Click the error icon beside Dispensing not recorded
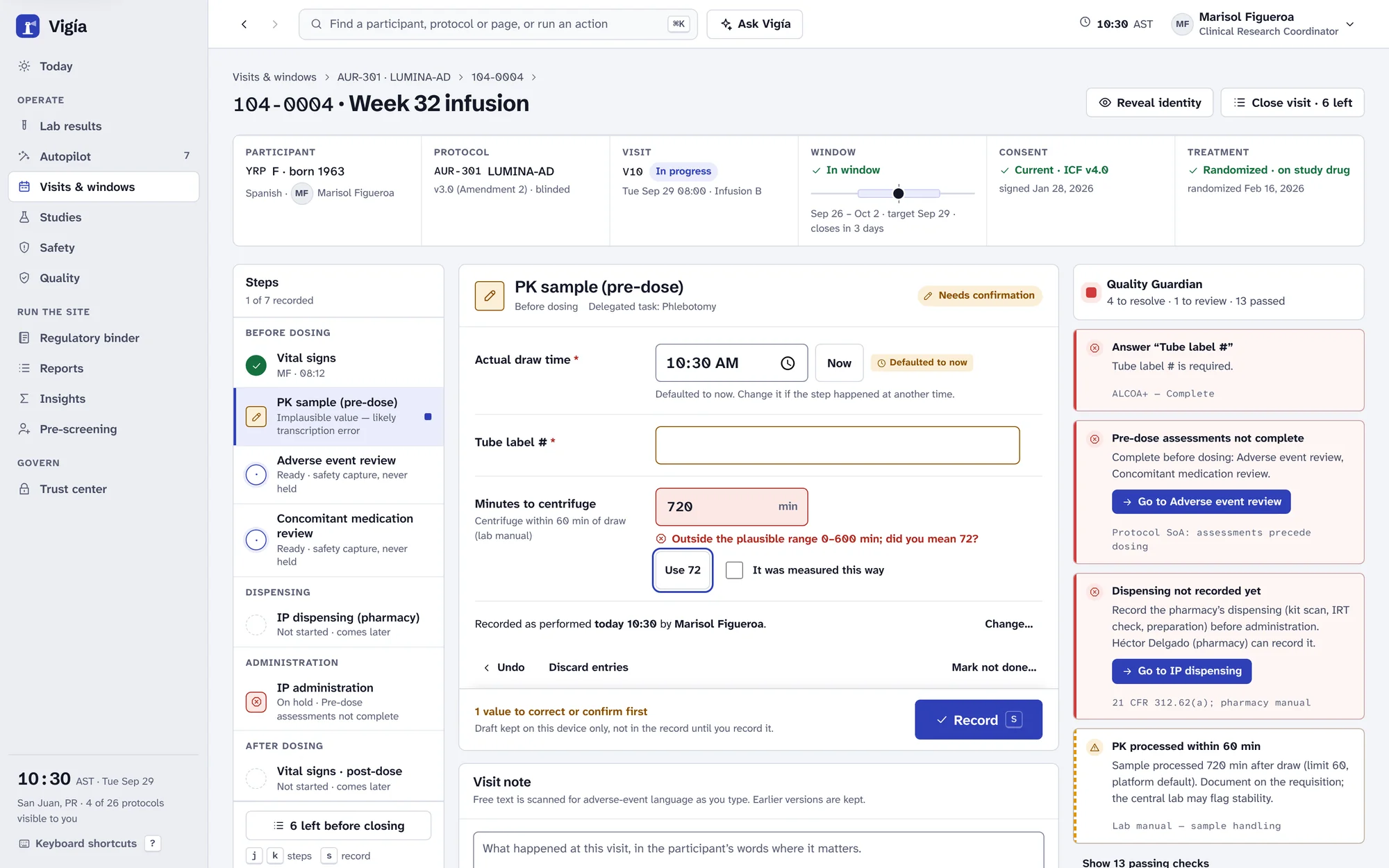The width and height of the screenshot is (1389, 868). [x=1095, y=592]
